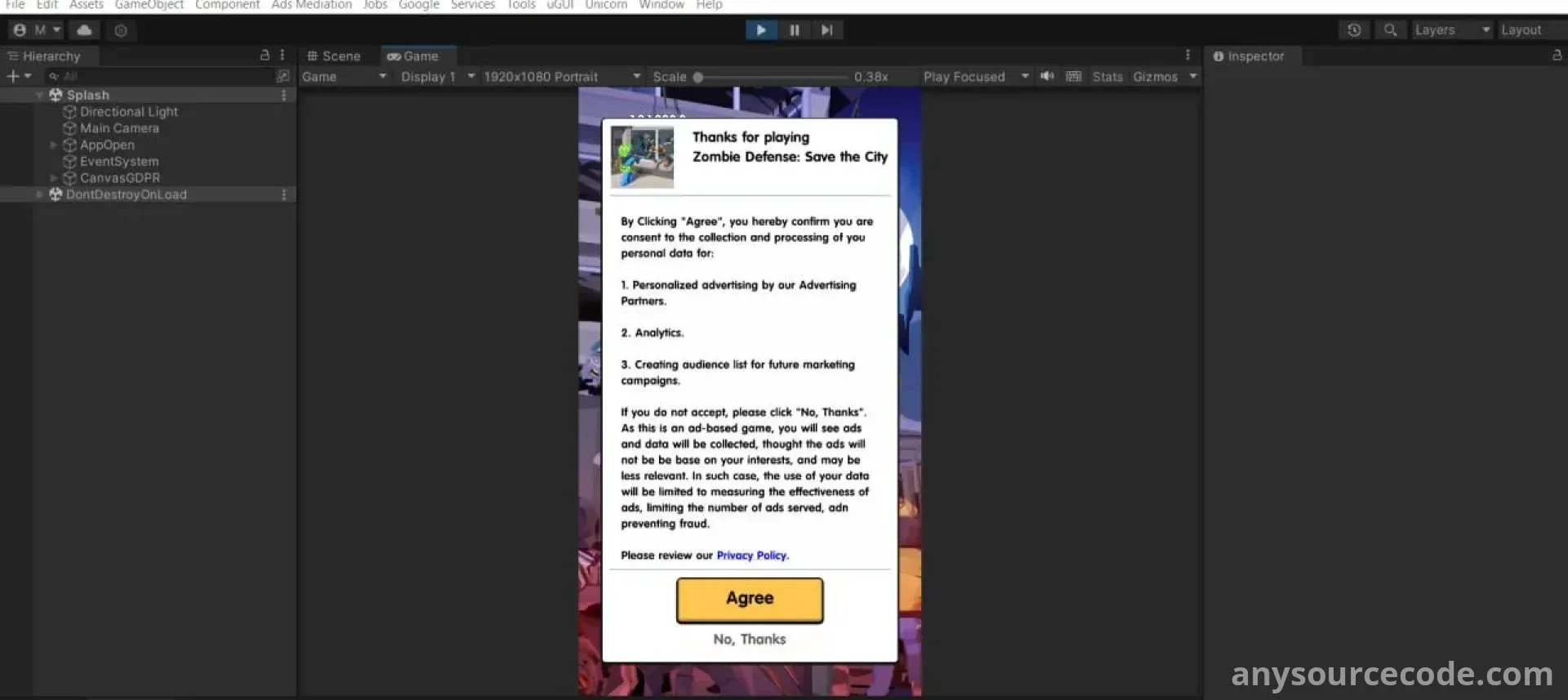Adjust the Scale slider handle
Screen dimensions: 1568x700
(697, 77)
